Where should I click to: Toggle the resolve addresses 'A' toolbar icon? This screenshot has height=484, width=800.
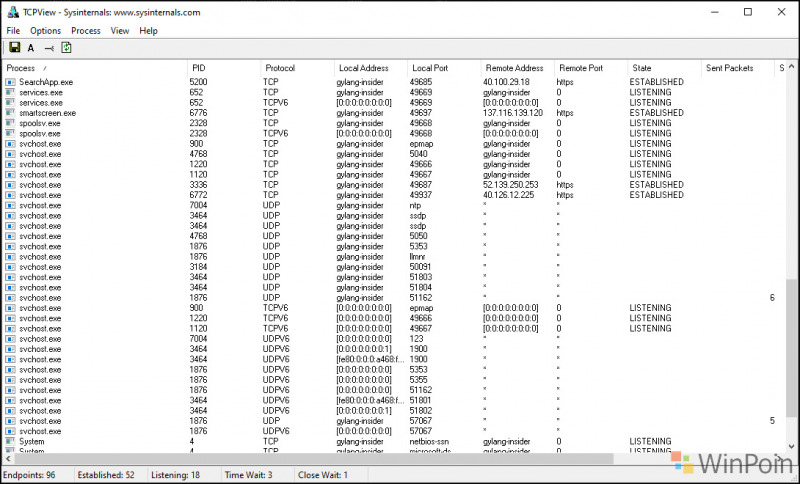point(31,48)
